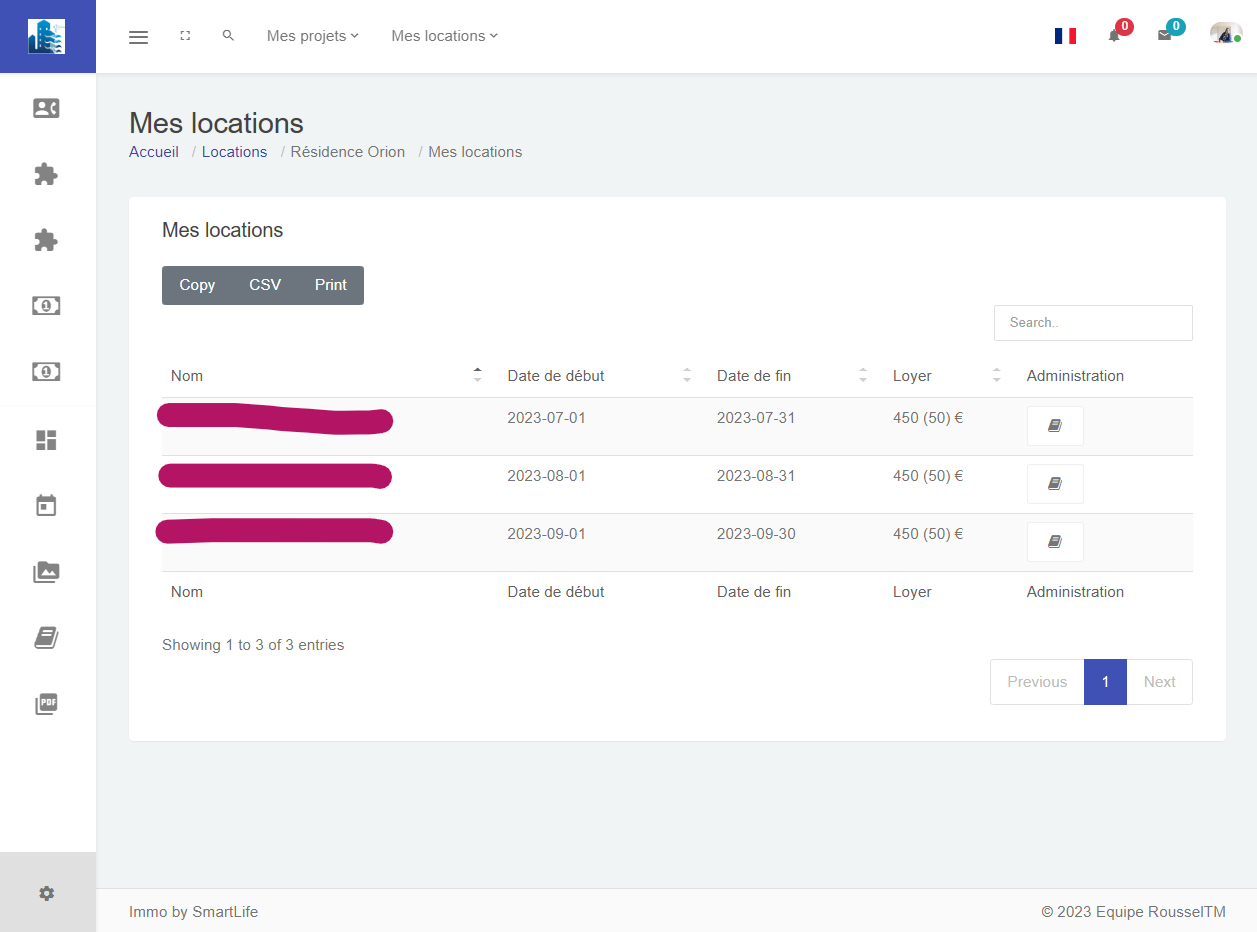The image size is (1257, 932).
Task: Click the Accueil breadcrumb link
Action: (154, 152)
